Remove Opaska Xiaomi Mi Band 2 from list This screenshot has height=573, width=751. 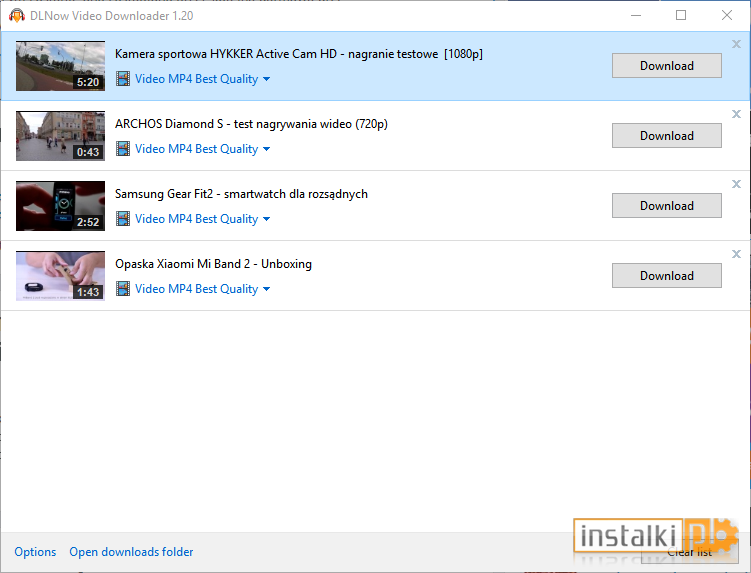pyautogui.click(x=736, y=254)
